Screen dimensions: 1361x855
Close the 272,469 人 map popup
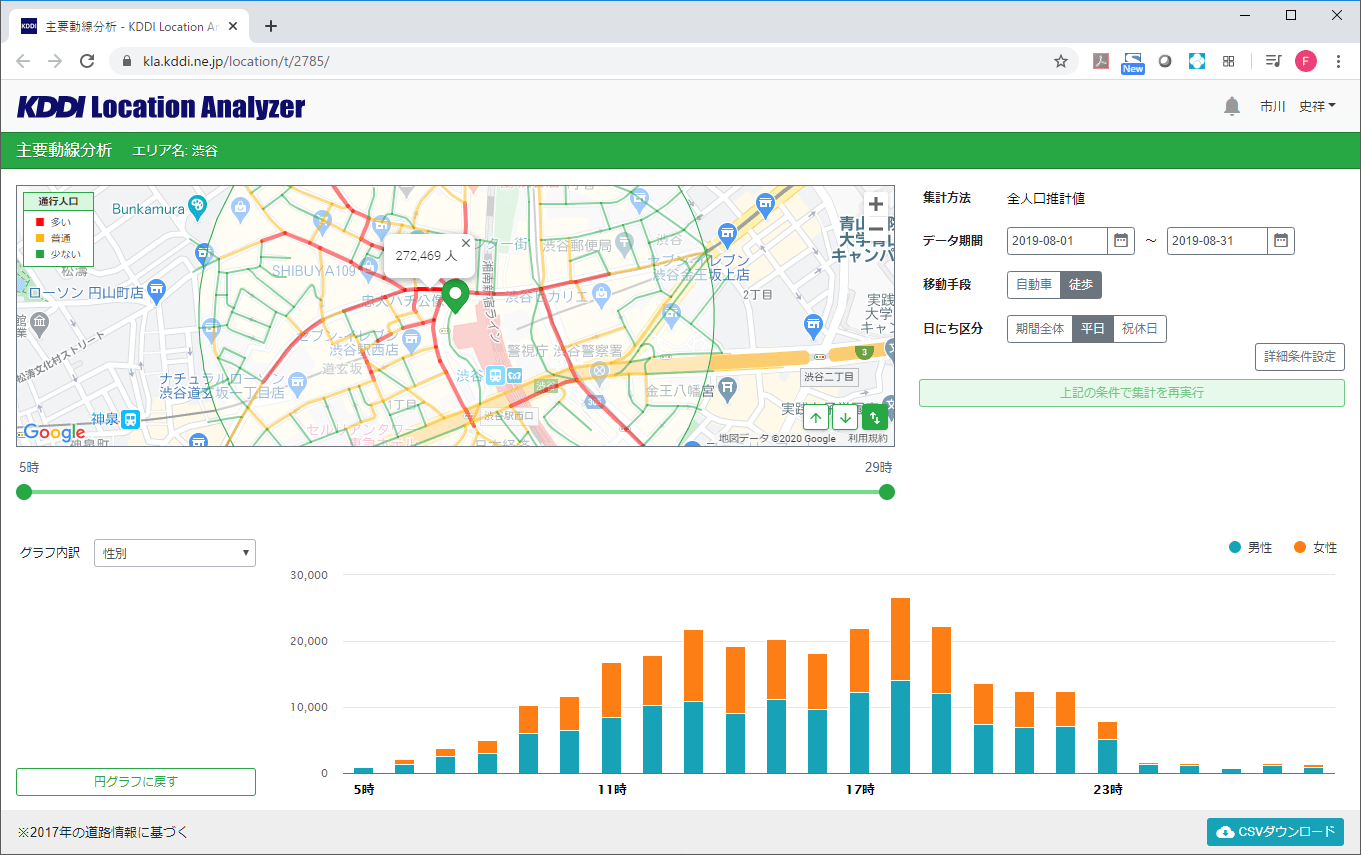[466, 243]
